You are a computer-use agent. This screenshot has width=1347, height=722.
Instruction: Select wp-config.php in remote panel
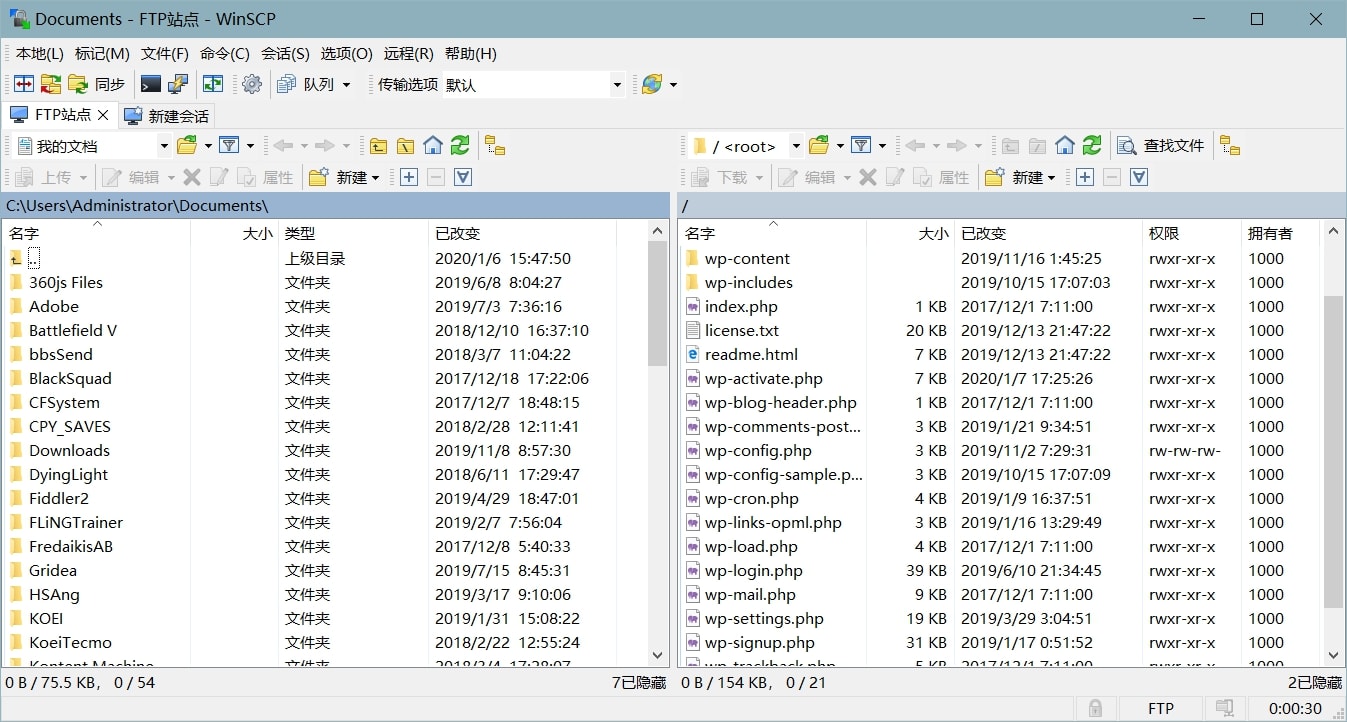point(757,451)
